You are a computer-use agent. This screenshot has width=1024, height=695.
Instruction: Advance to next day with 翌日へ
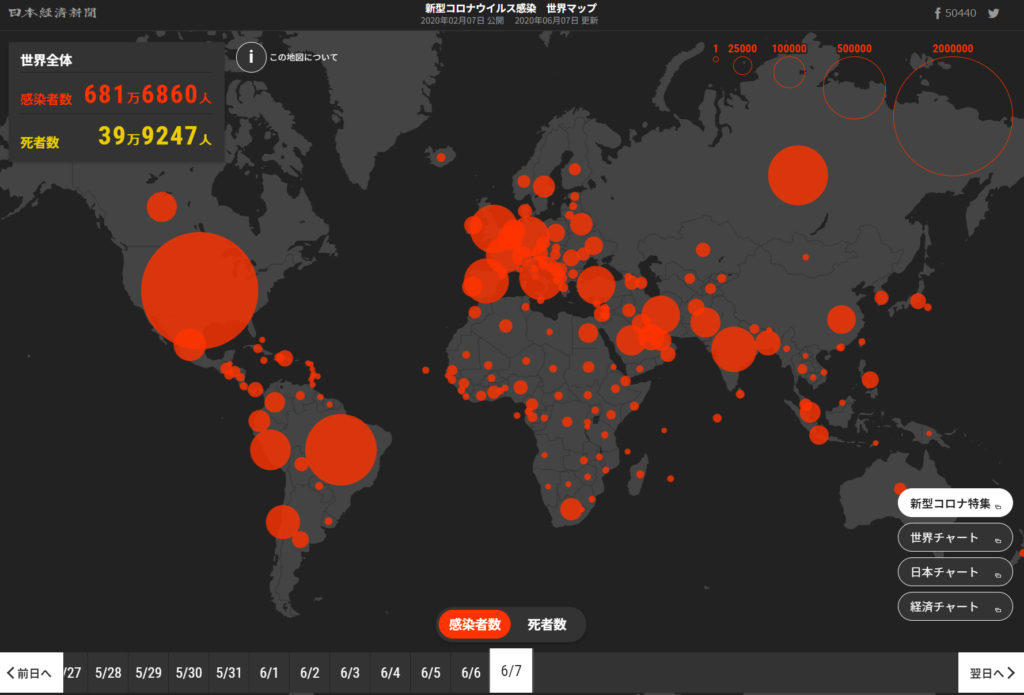[x=990, y=673]
